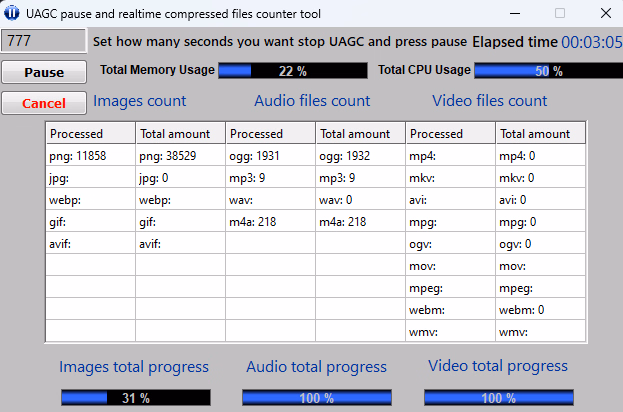Click the Images total progress bar
The image size is (623, 412).
coord(136,397)
